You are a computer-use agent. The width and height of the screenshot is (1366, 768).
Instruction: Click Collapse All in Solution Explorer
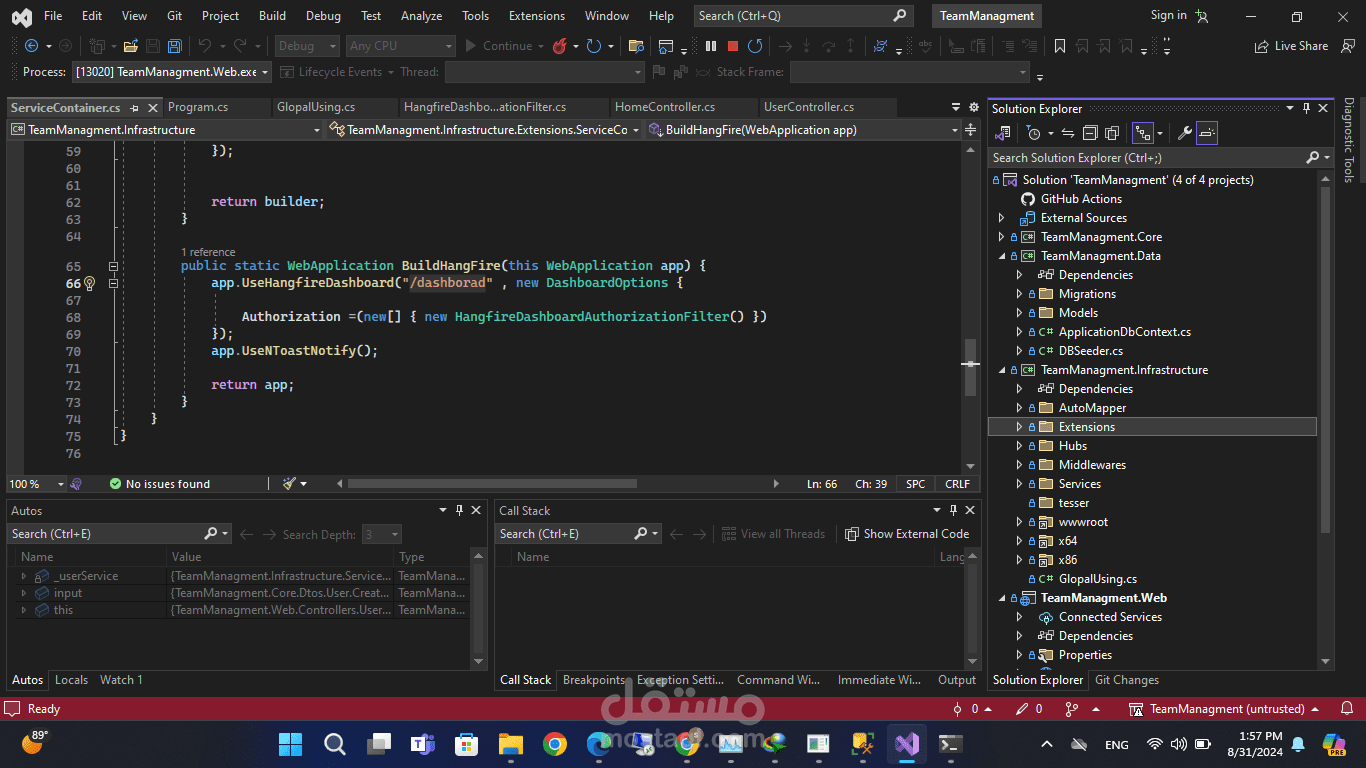point(1089,133)
